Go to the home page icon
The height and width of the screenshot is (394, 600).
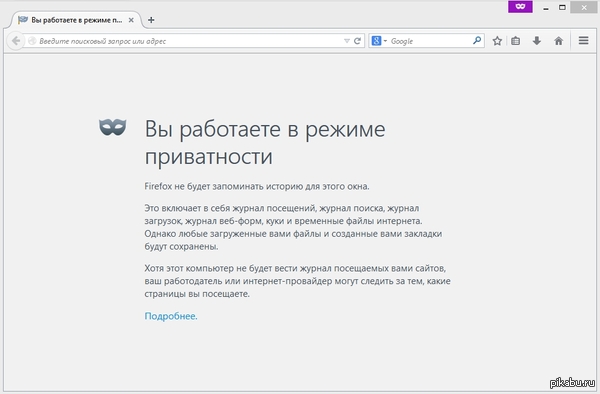[559, 41]
